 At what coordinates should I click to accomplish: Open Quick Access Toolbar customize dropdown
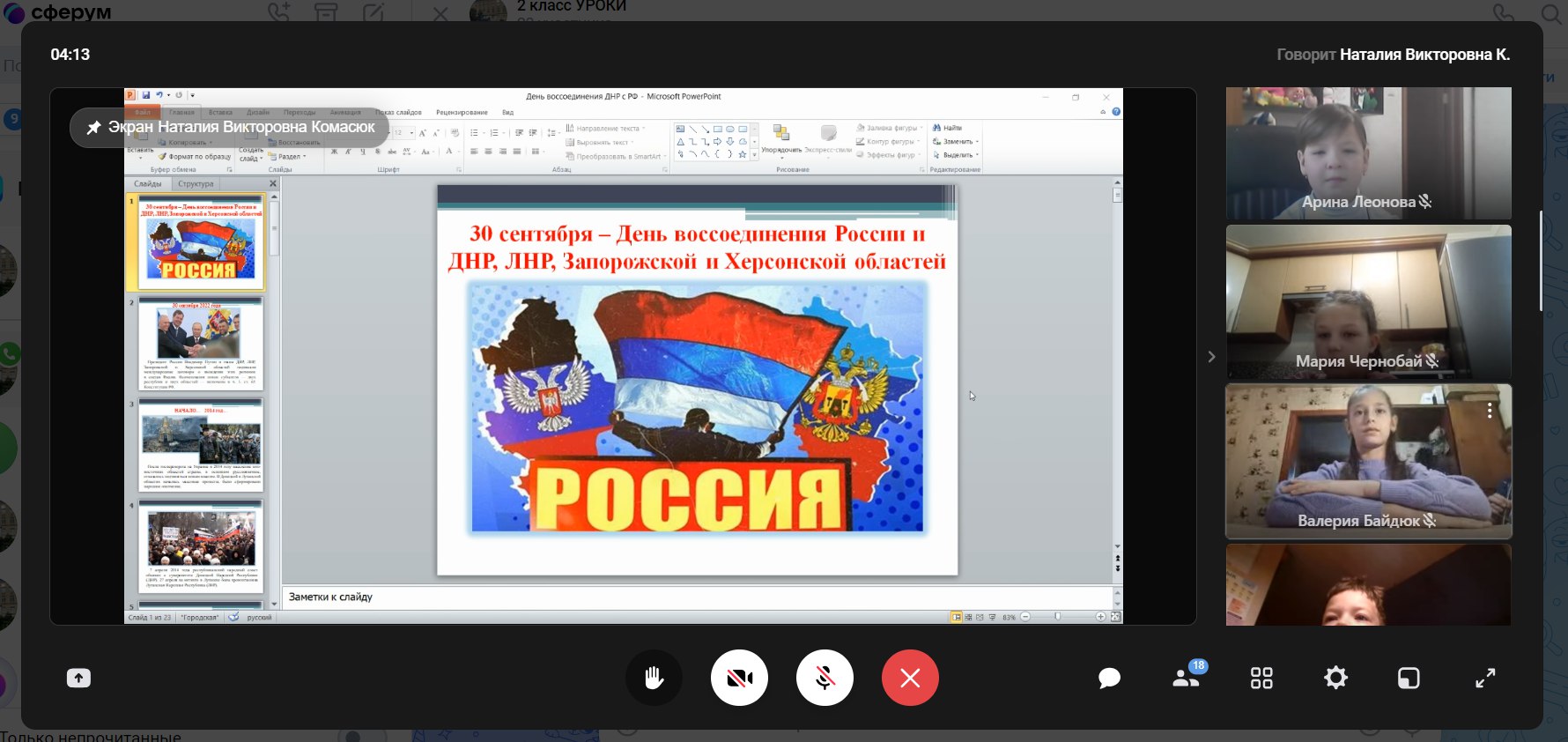pyautogui.click(x=192, y=95)
